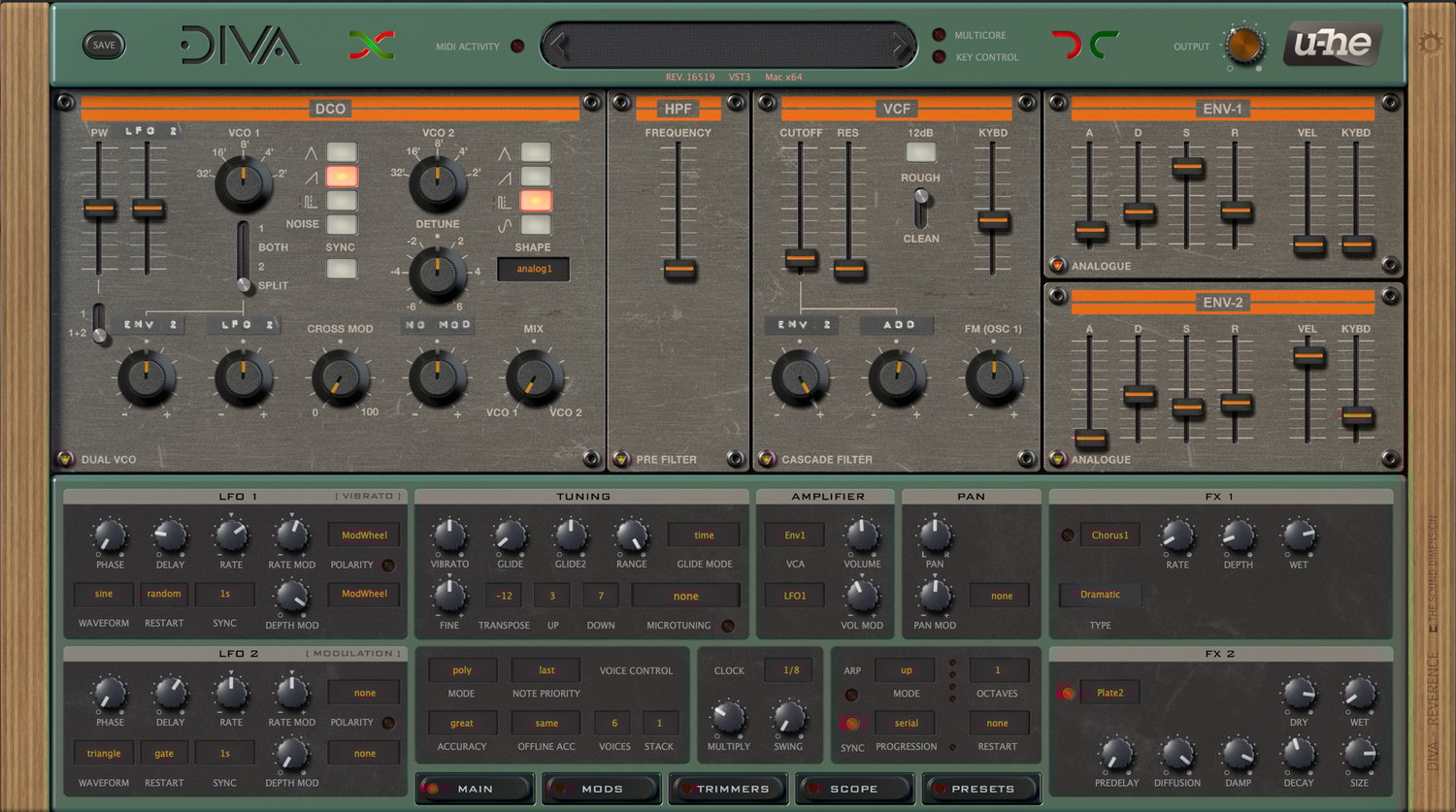This screenshot has width=1456, height=812.
Task: Switch to the MAIN tab
Action: tap(476, 789)
